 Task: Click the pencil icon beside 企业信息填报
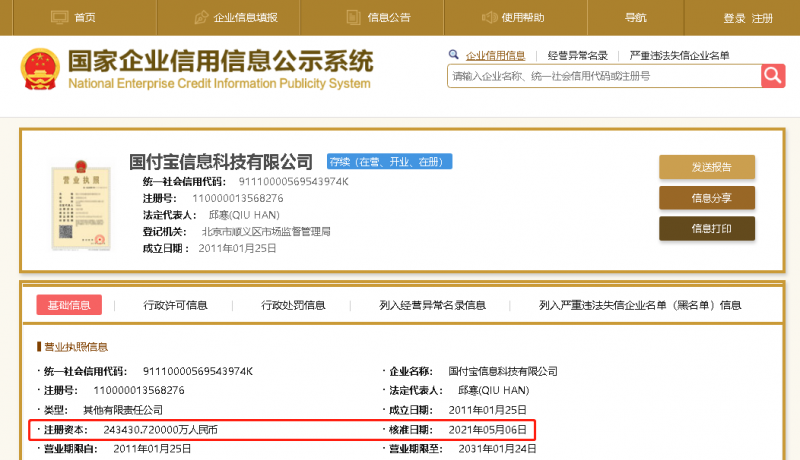[x=201, y=17]
